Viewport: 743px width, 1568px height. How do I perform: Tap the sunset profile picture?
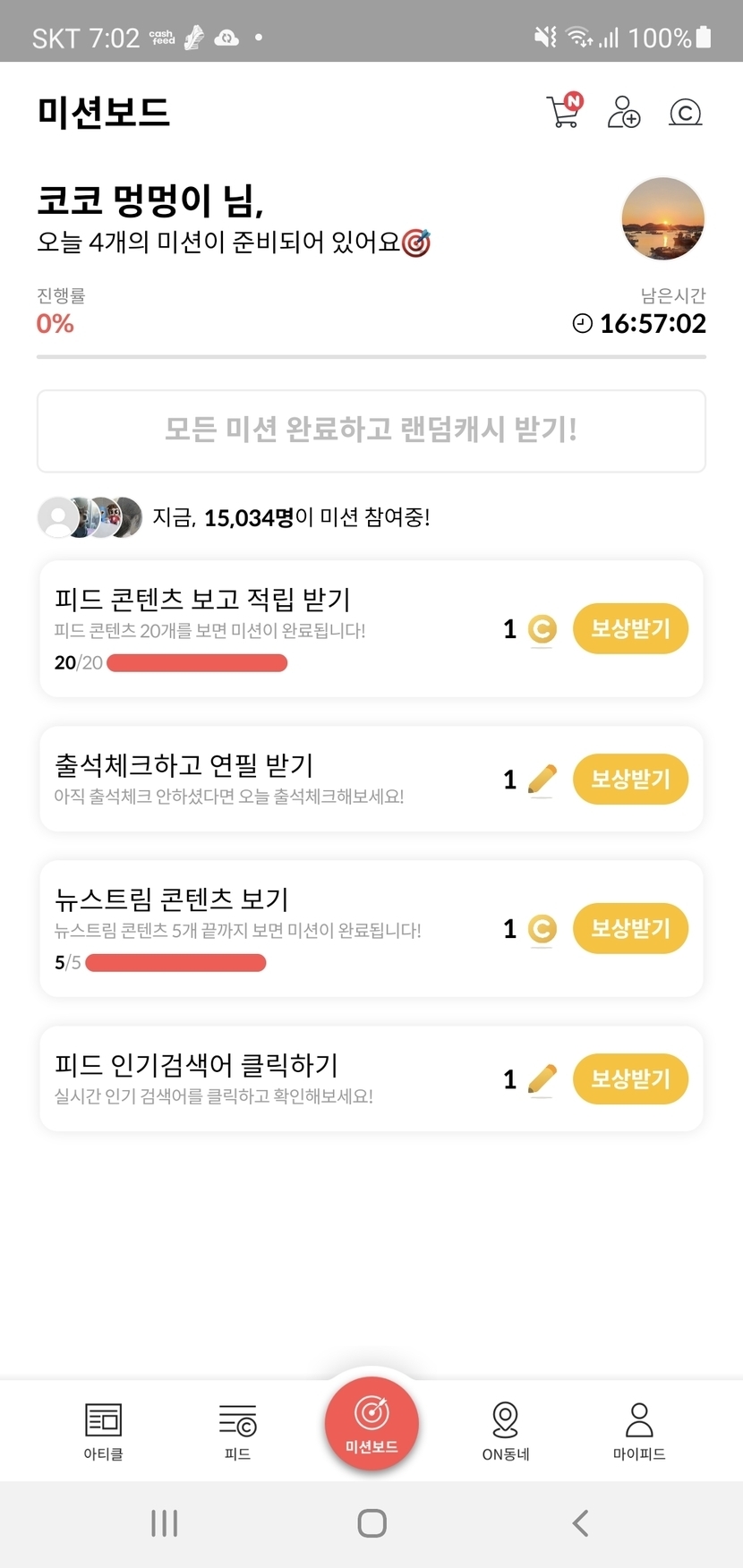(662, 218)
